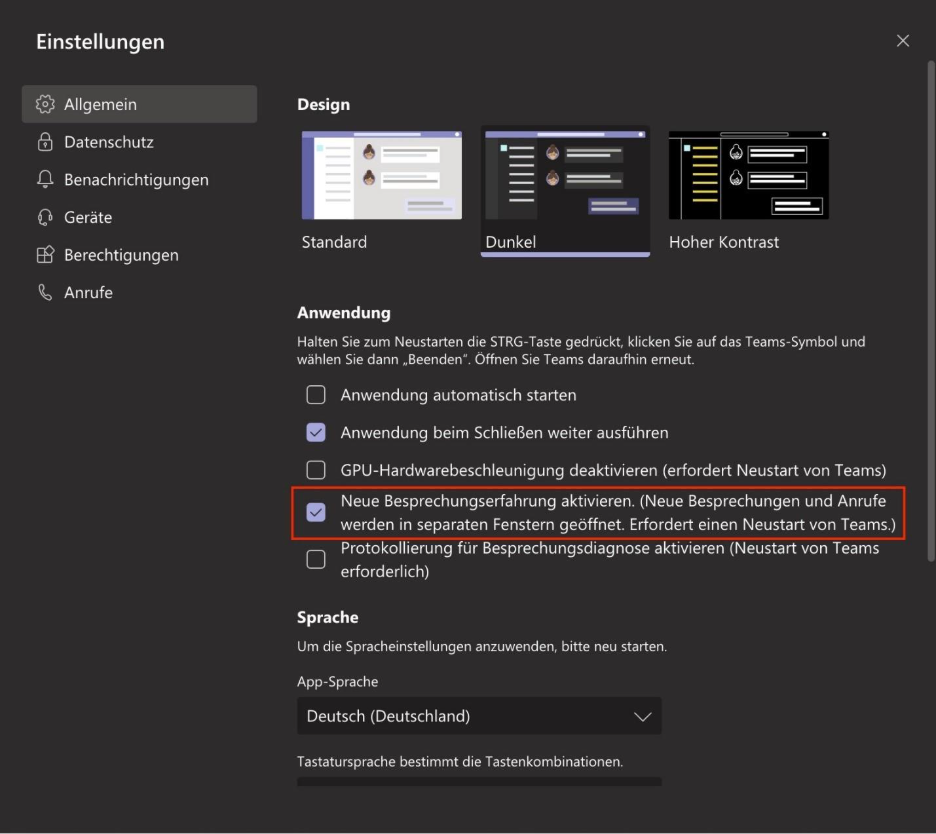Open Berechtigungen settings

coord(139,255)
